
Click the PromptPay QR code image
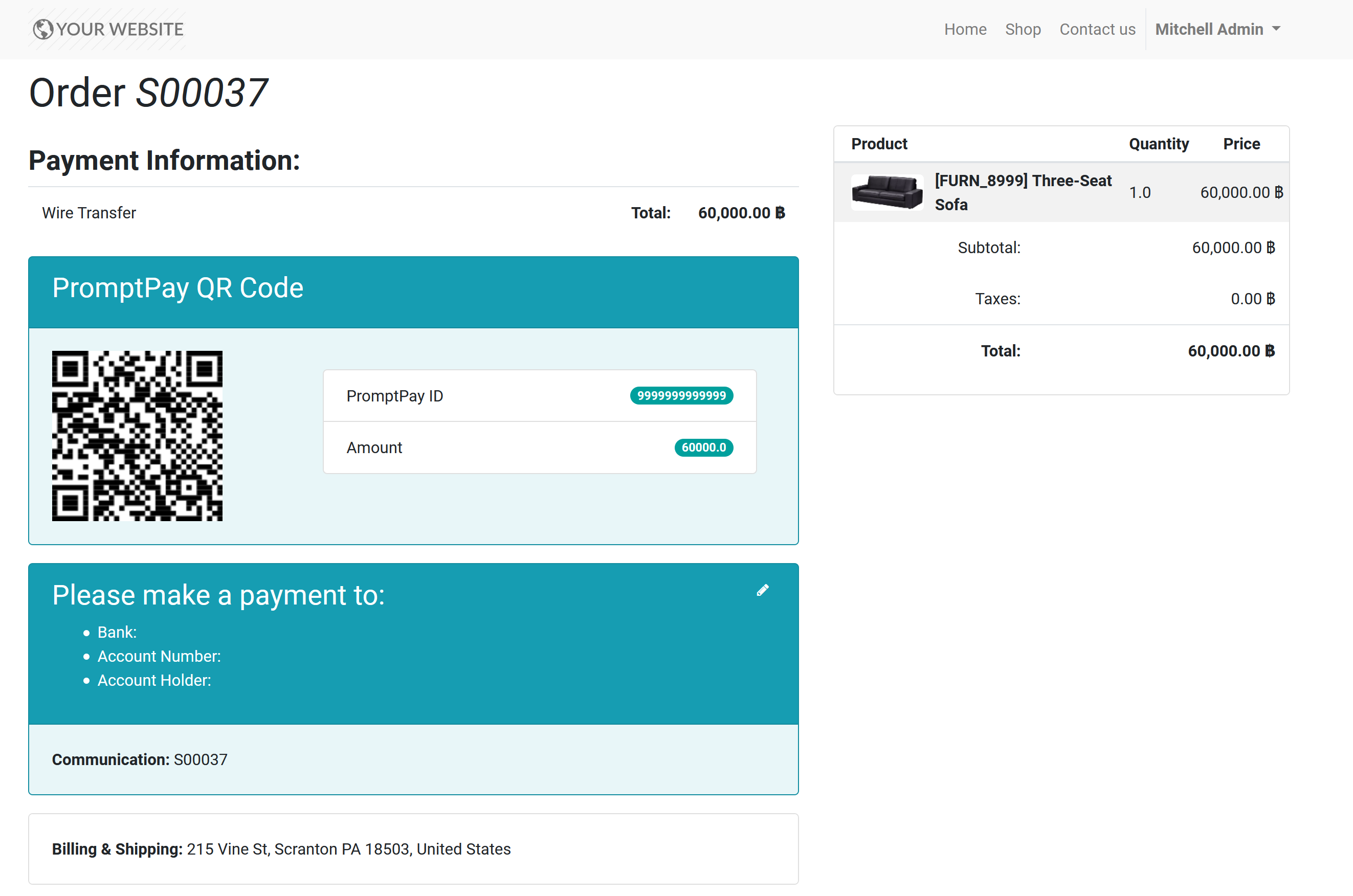[137, 435]
